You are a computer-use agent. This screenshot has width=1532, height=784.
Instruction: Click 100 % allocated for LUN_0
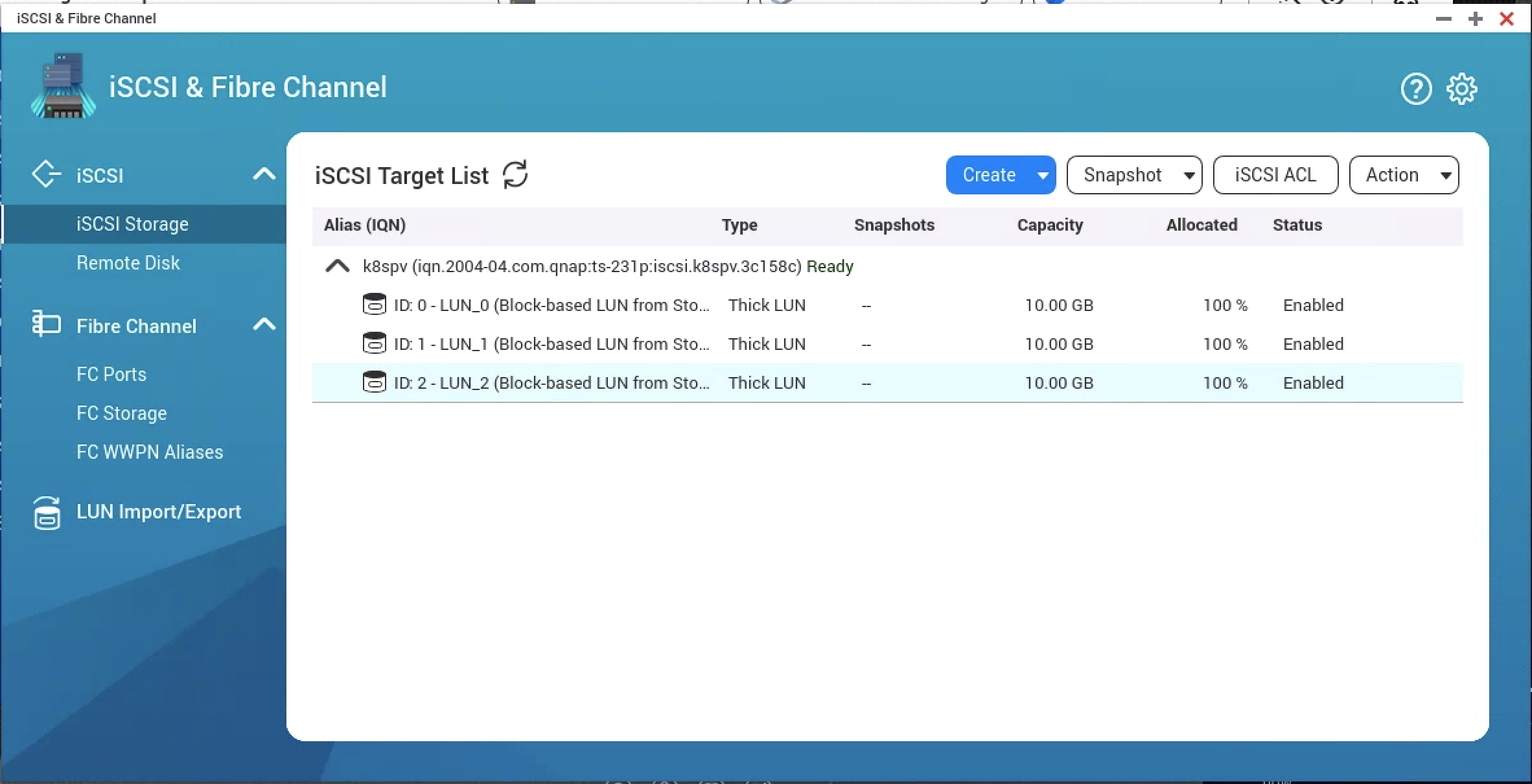click(x=1225, y=305)
